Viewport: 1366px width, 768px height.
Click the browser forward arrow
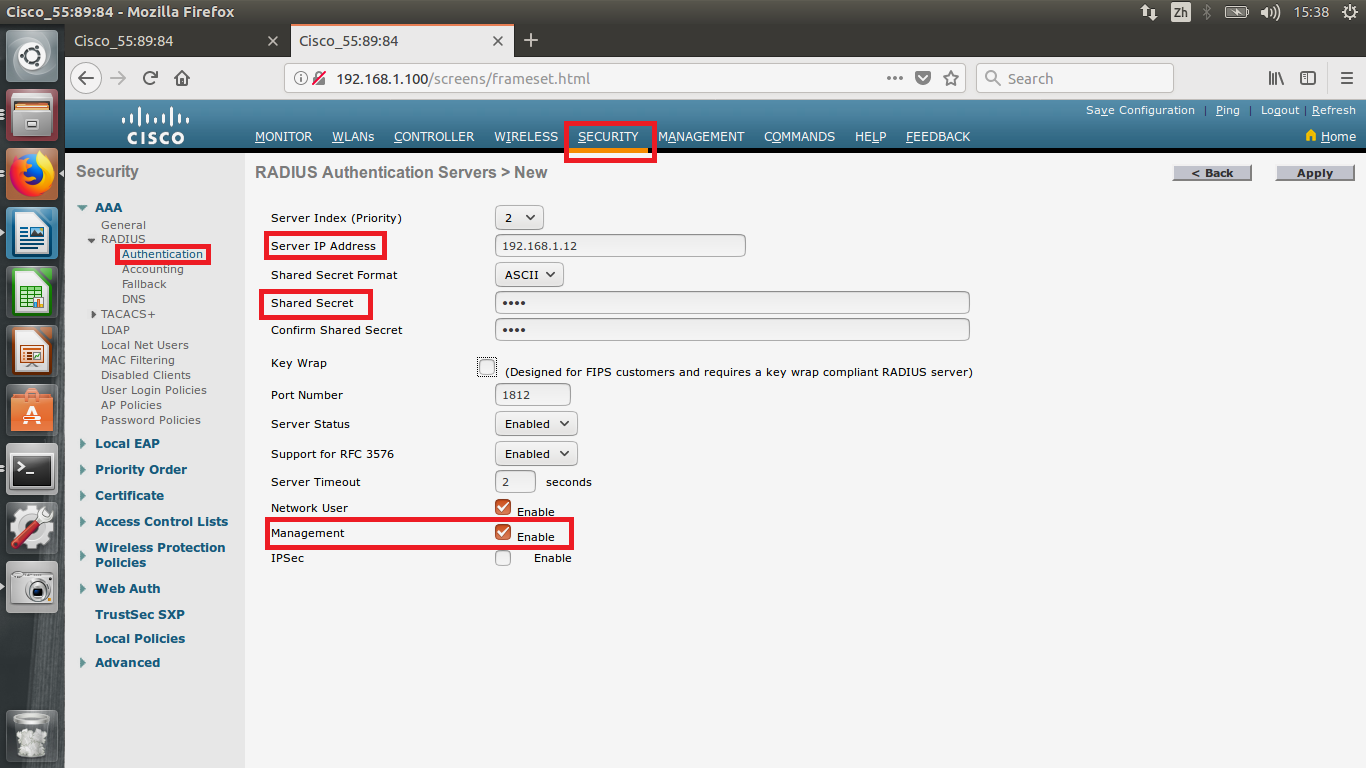(118, 78)
